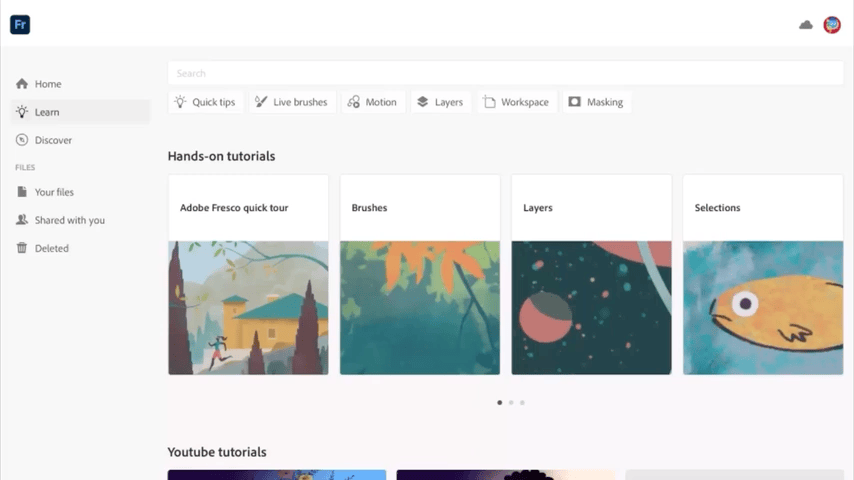Image resolution: width=854 pixels, height=480 pixels.
Task: Click the Quick tips lightbulb icon
Action: pyautogui.click(x=180, y=102)
